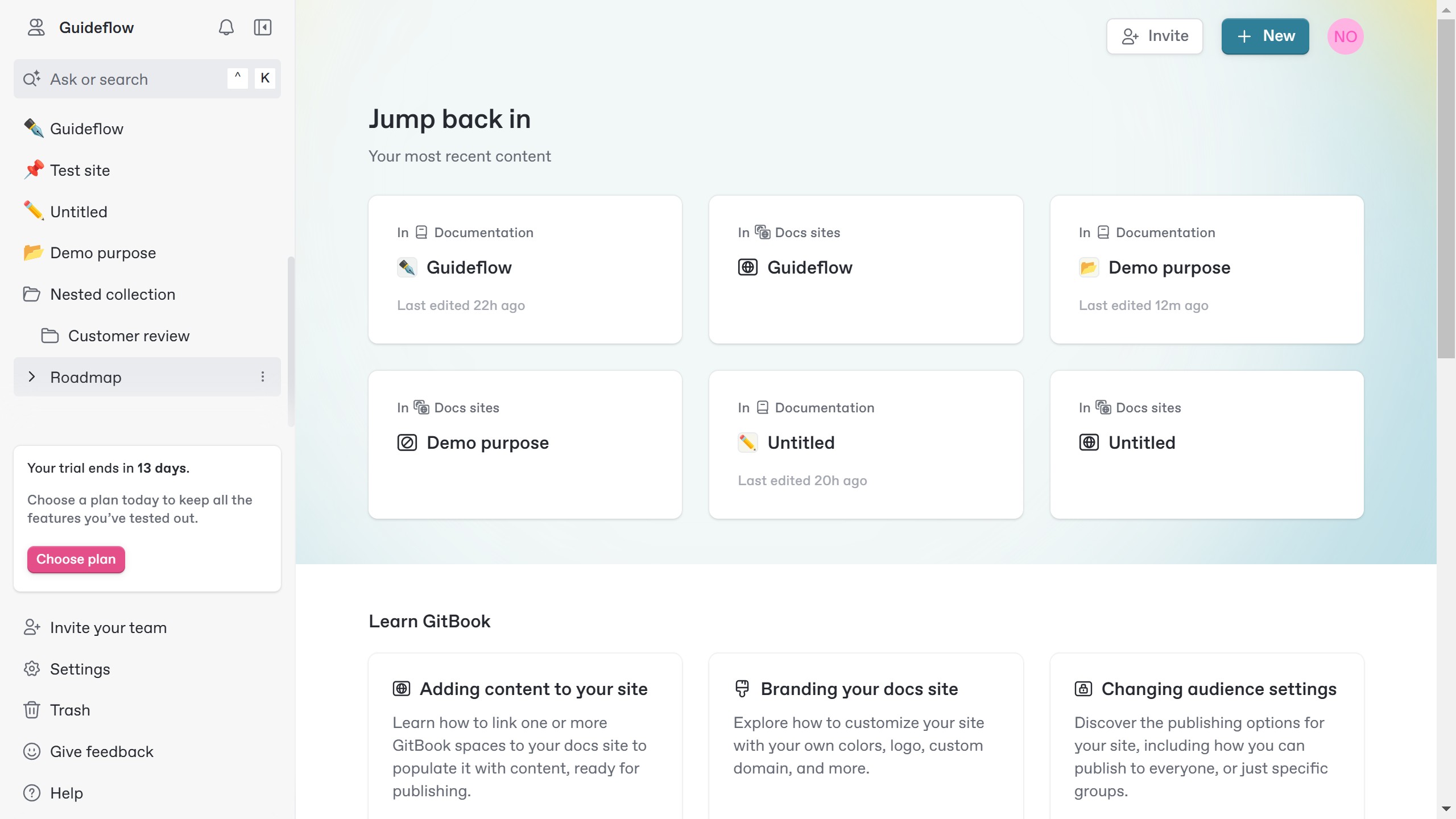This screenshot has height=819, width=1456.
Task: Open Branding your docs site article
Action: pos(866,737)
